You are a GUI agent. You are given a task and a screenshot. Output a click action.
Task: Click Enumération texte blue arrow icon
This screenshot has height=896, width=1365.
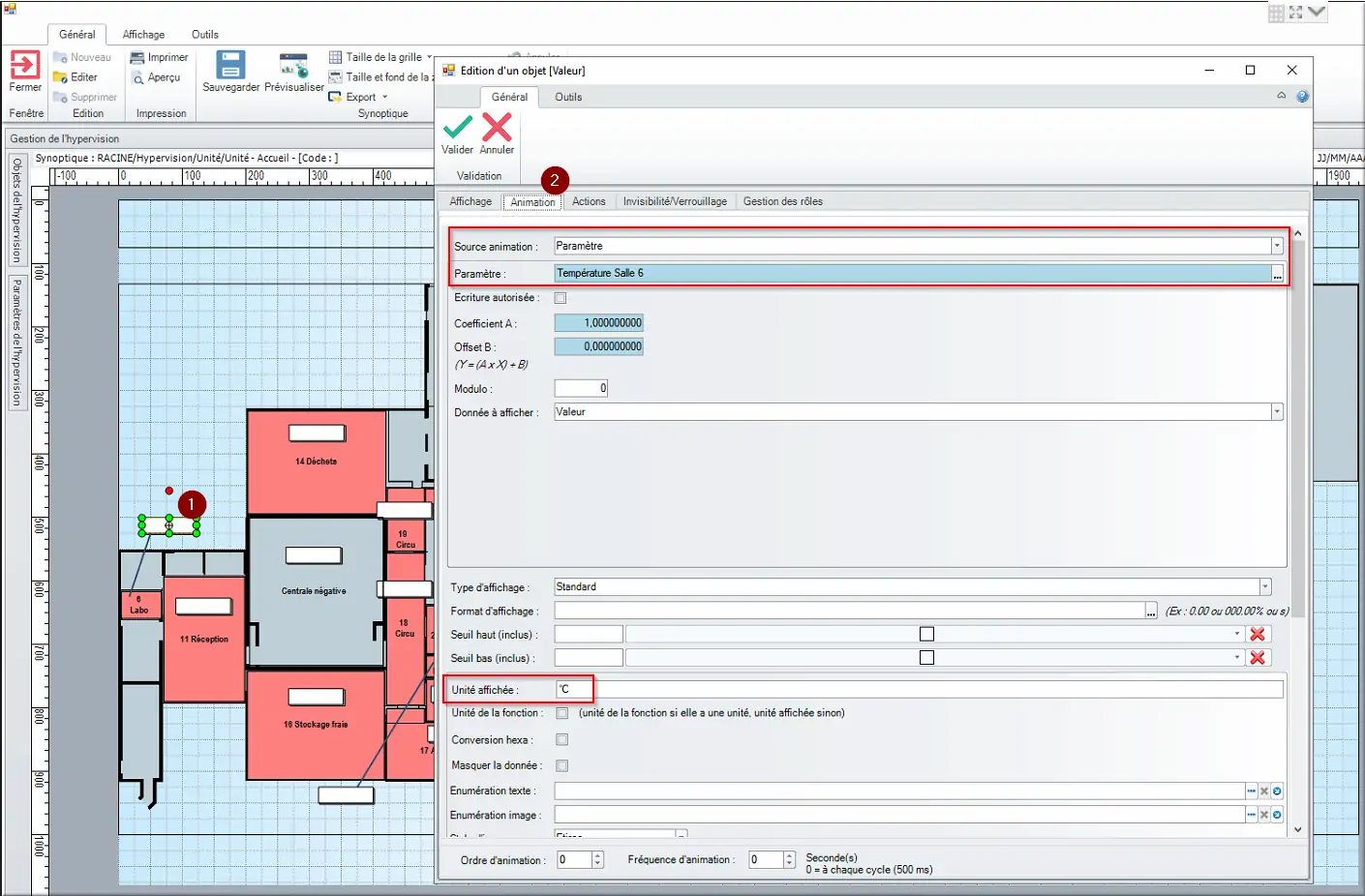pos(1277,791)
